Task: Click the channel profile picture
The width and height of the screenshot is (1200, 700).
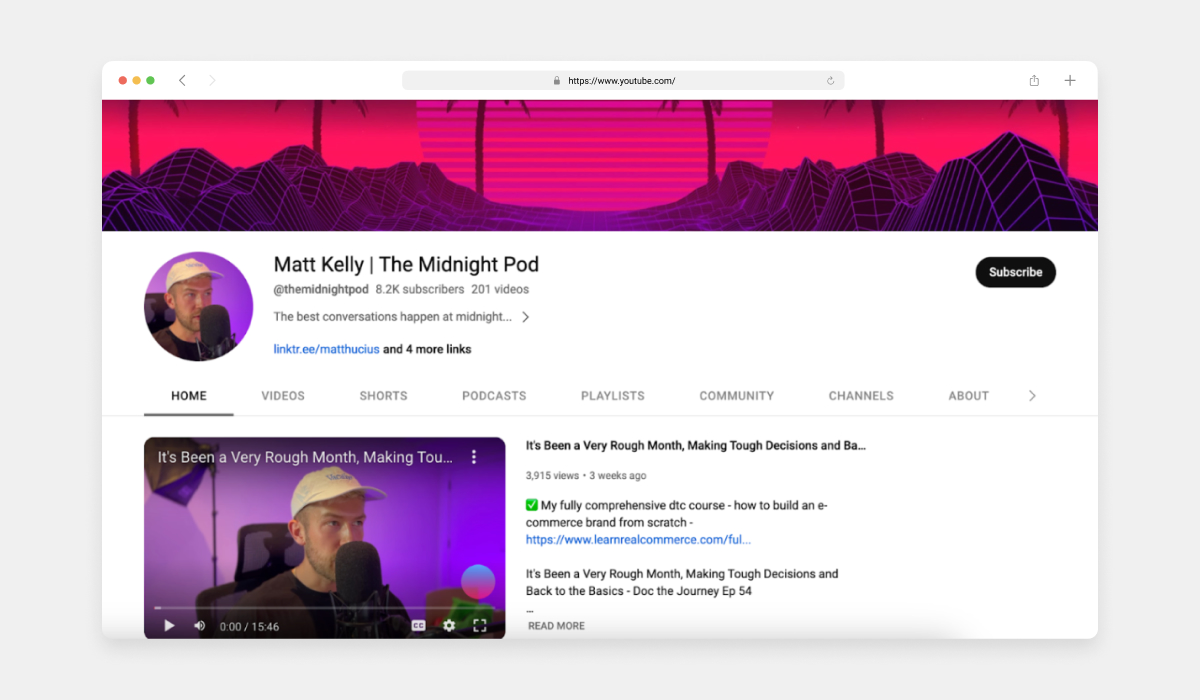Action: pyautogui.click(x=198, y=306)
